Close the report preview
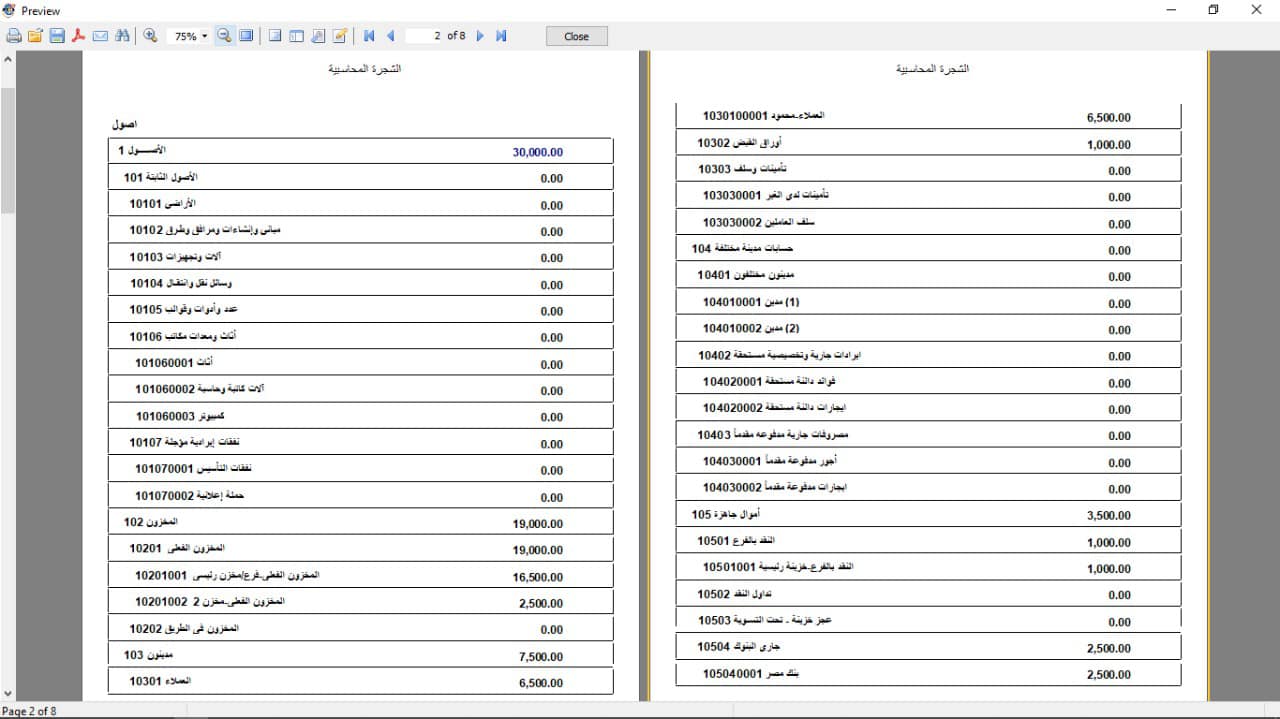 [576, 36]
